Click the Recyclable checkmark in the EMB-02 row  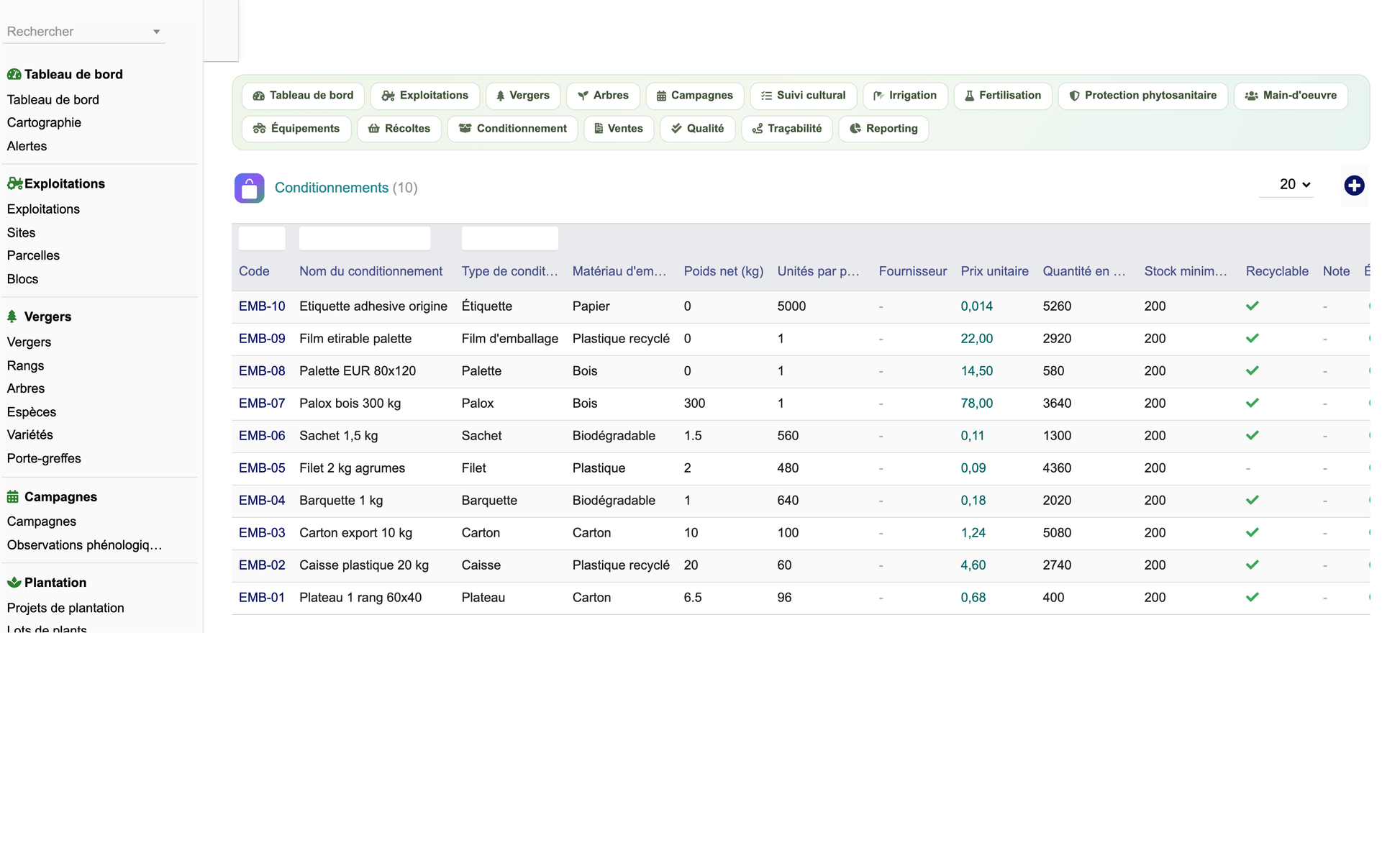pos(1252,565)
